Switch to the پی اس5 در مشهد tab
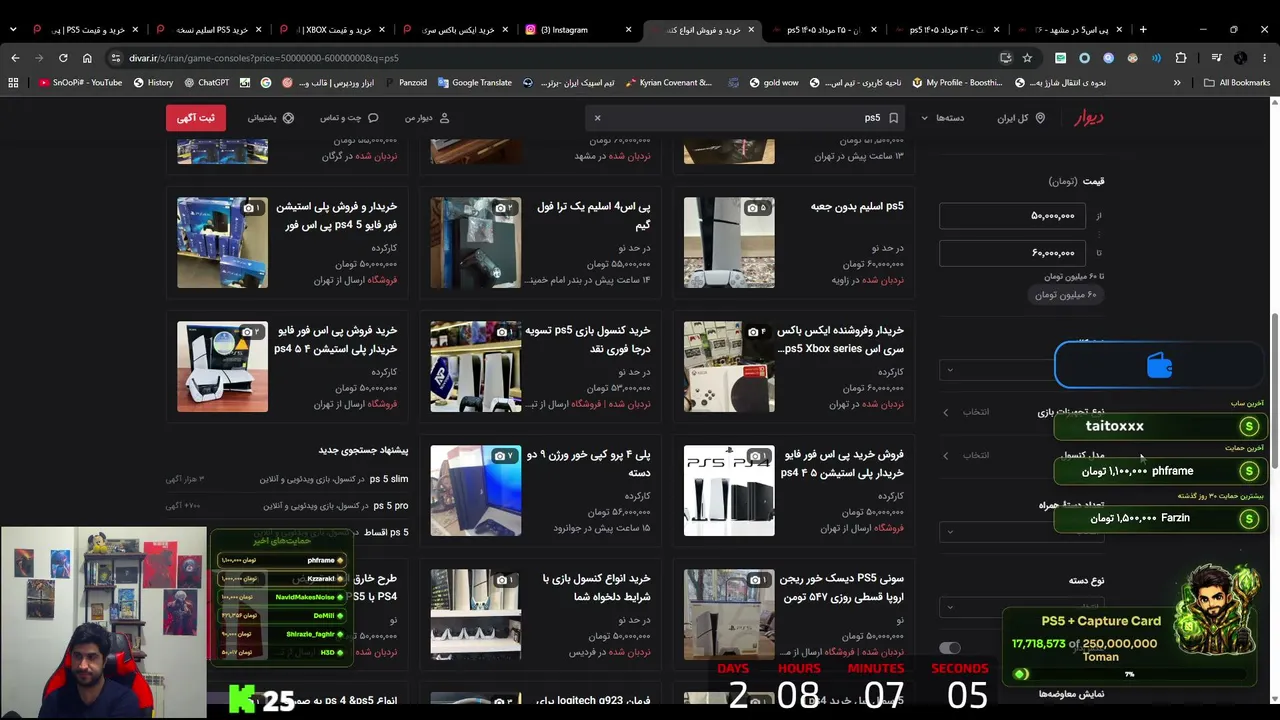This screenshot has height=720, width=1280. pyautogui.click(x=1070, y=29)
